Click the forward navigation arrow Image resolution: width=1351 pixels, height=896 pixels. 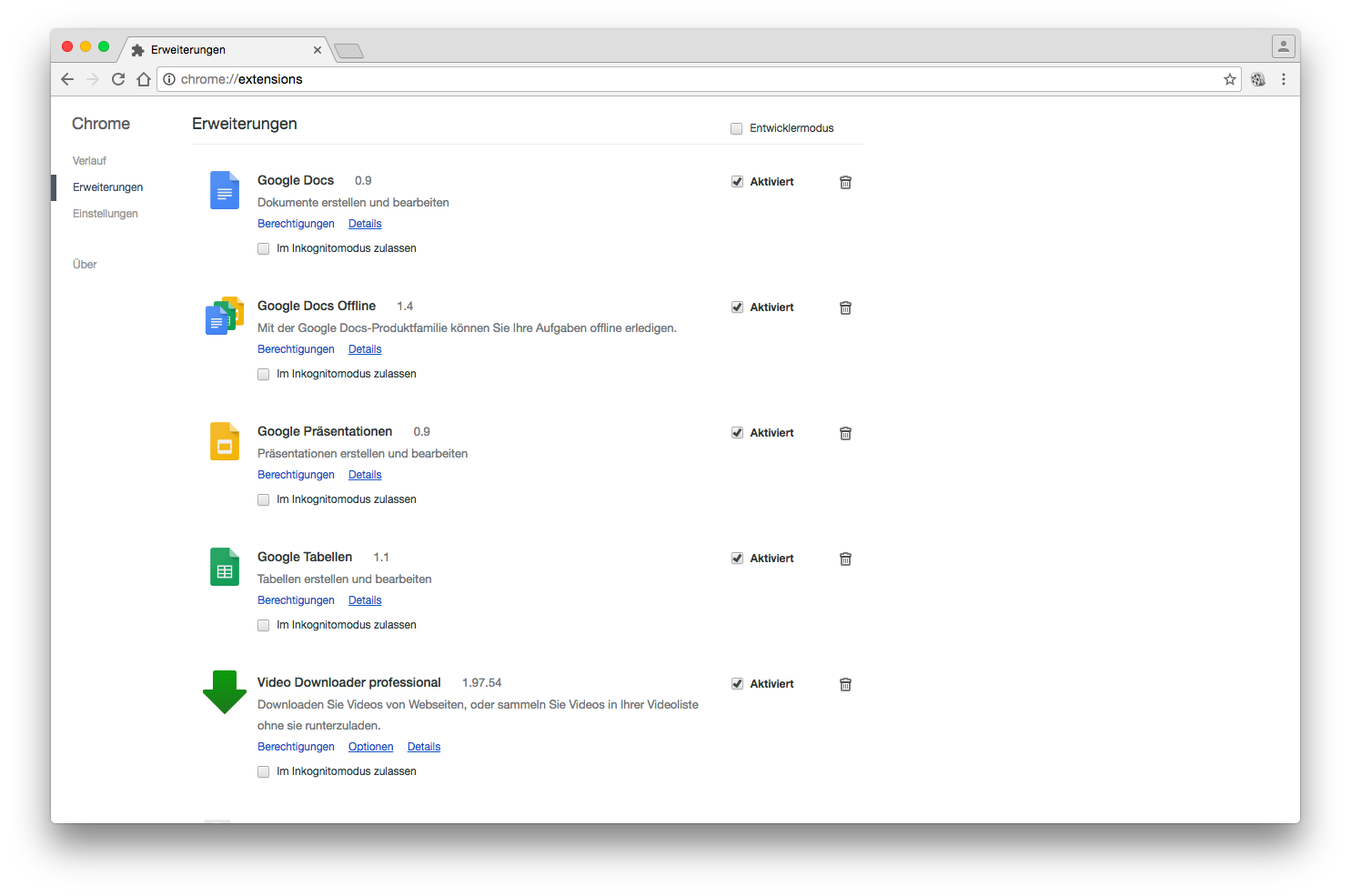[x=93, y=79]
